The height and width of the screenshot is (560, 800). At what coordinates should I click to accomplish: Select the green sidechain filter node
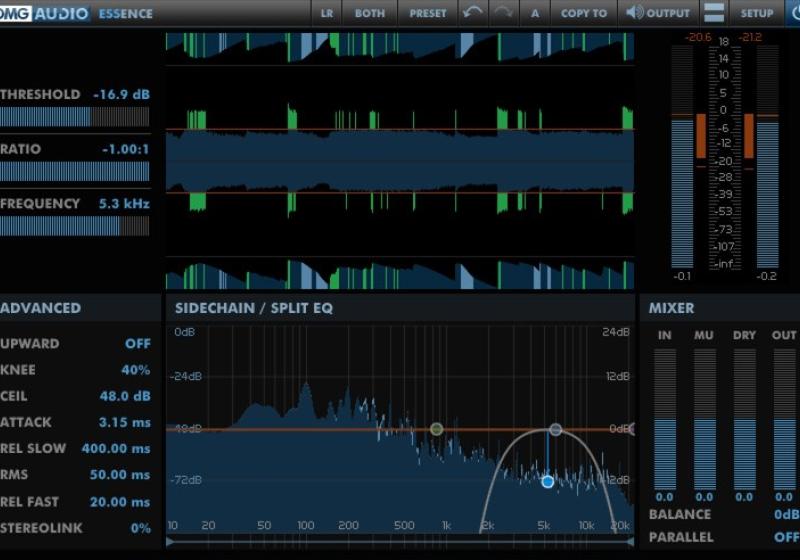436,429
